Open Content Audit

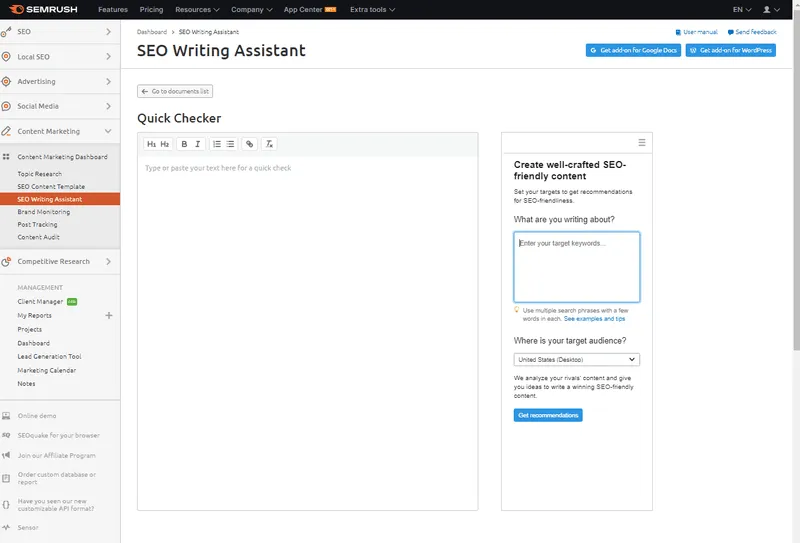click(x=38, y=237)
